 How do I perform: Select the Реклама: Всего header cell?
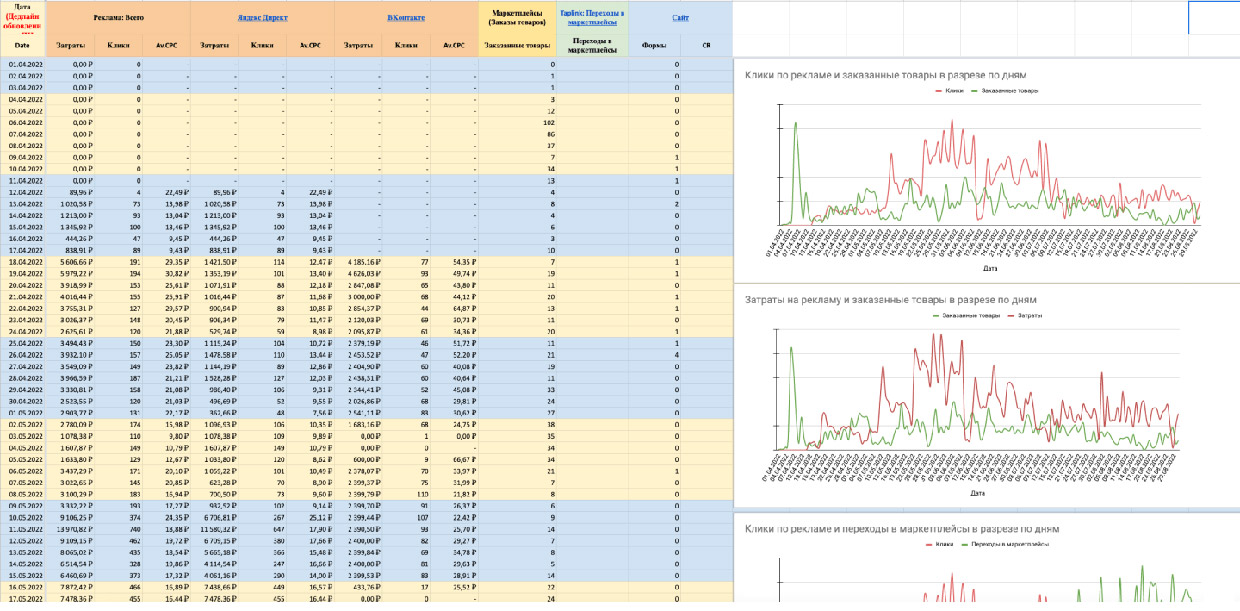pos(118,17)
